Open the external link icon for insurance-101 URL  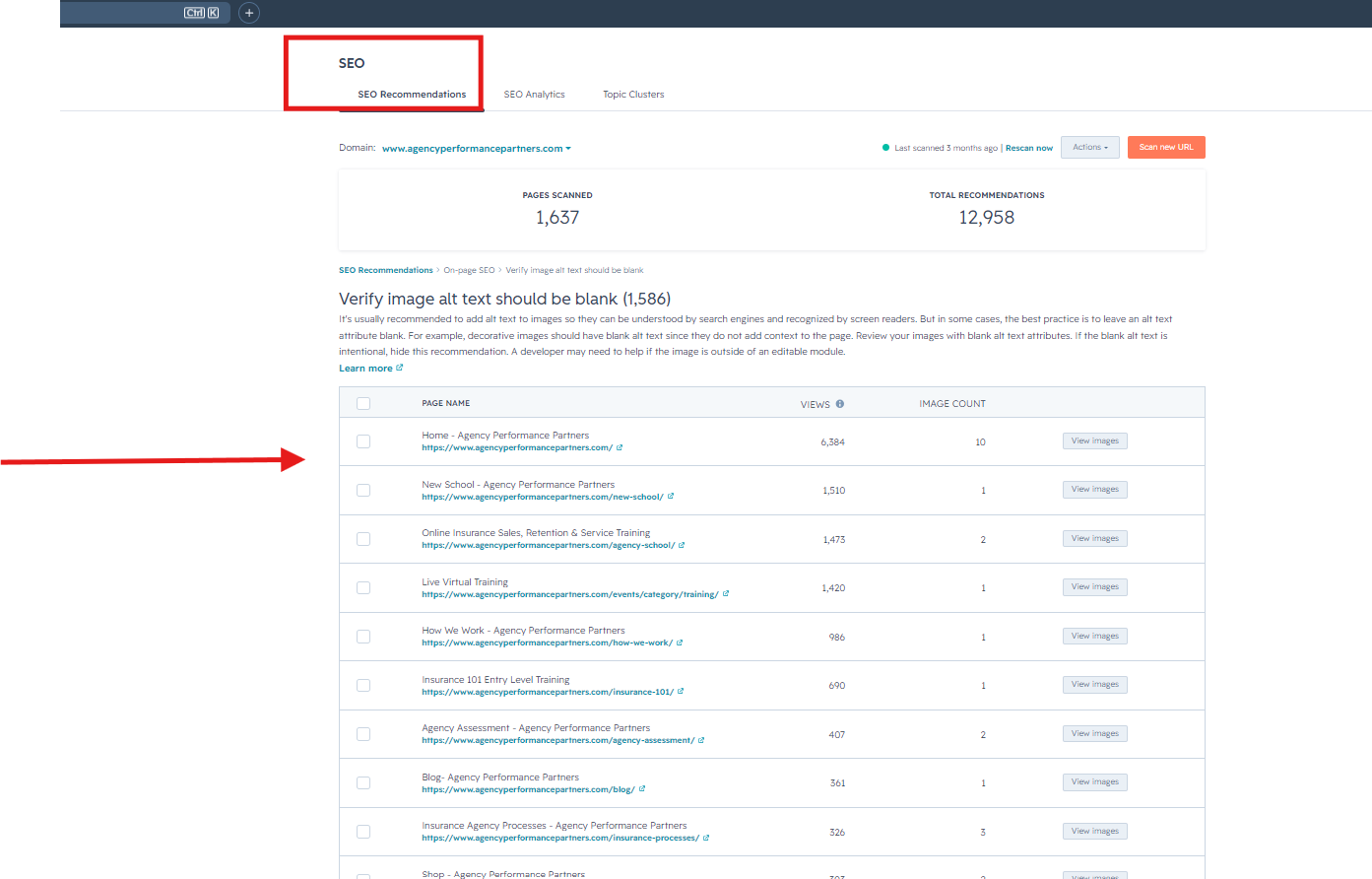681,692
